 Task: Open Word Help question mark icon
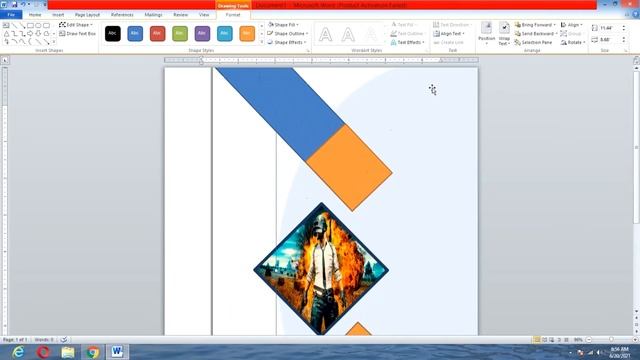pos(636,15)
